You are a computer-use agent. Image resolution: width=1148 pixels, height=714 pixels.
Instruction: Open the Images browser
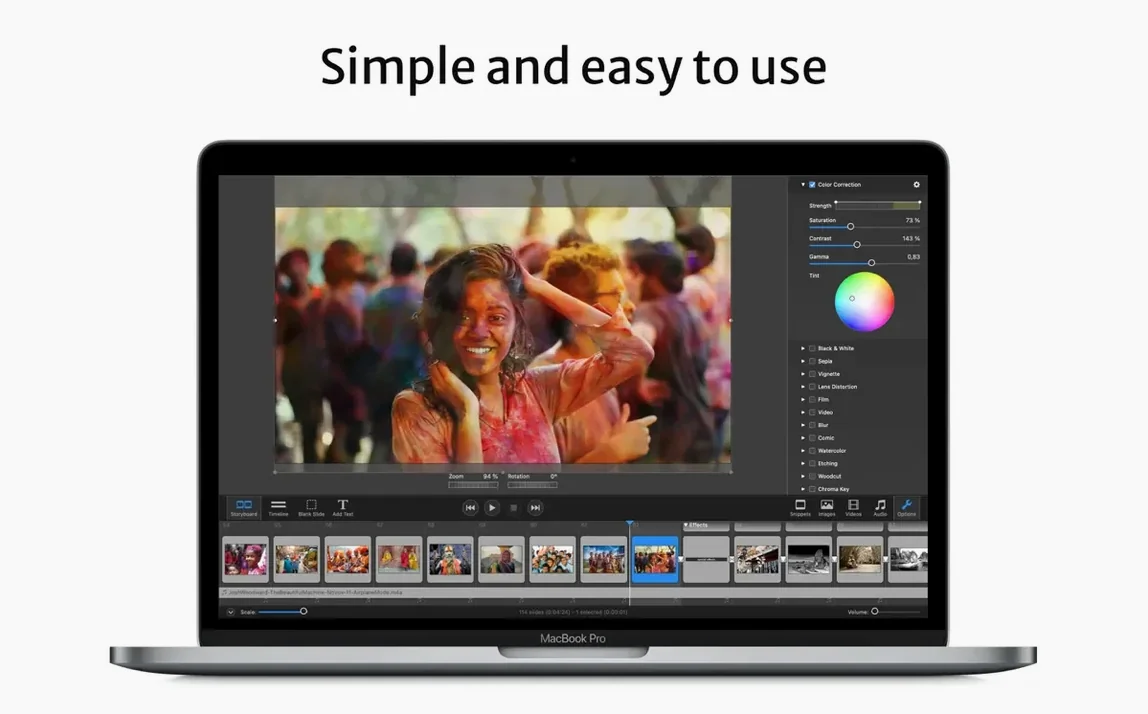(x=827, y=507)
